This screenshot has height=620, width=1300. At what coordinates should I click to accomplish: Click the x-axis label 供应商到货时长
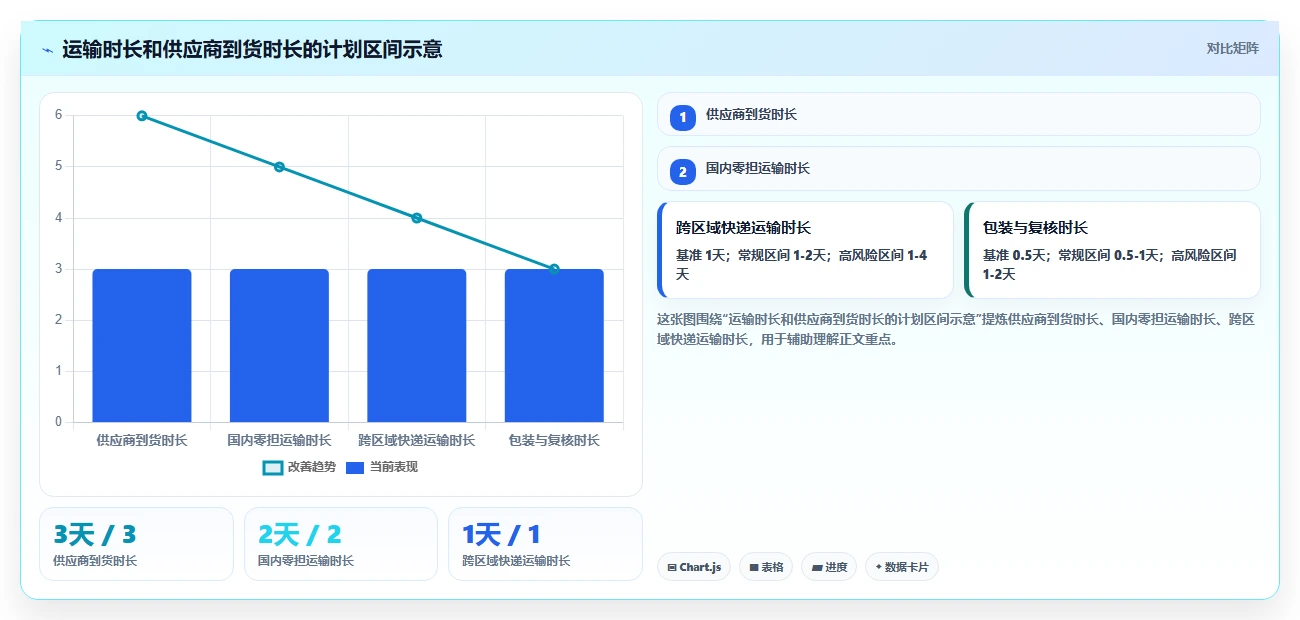tap(142, 440)
